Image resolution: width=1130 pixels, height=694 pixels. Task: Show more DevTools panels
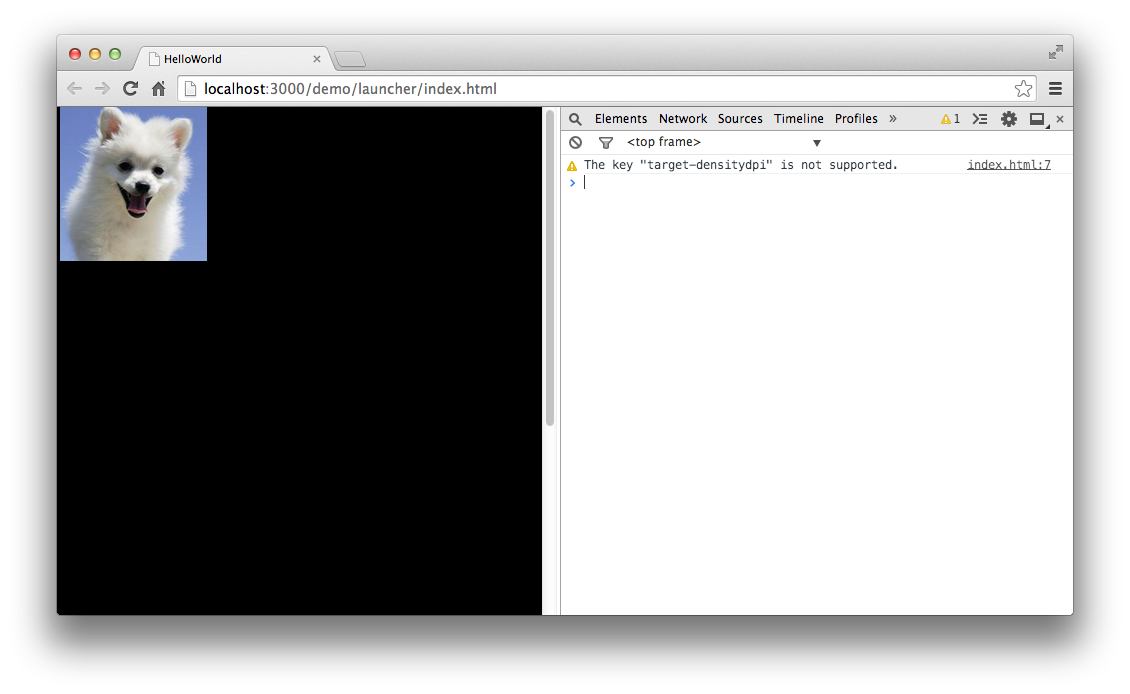click(x=893, y=119)
